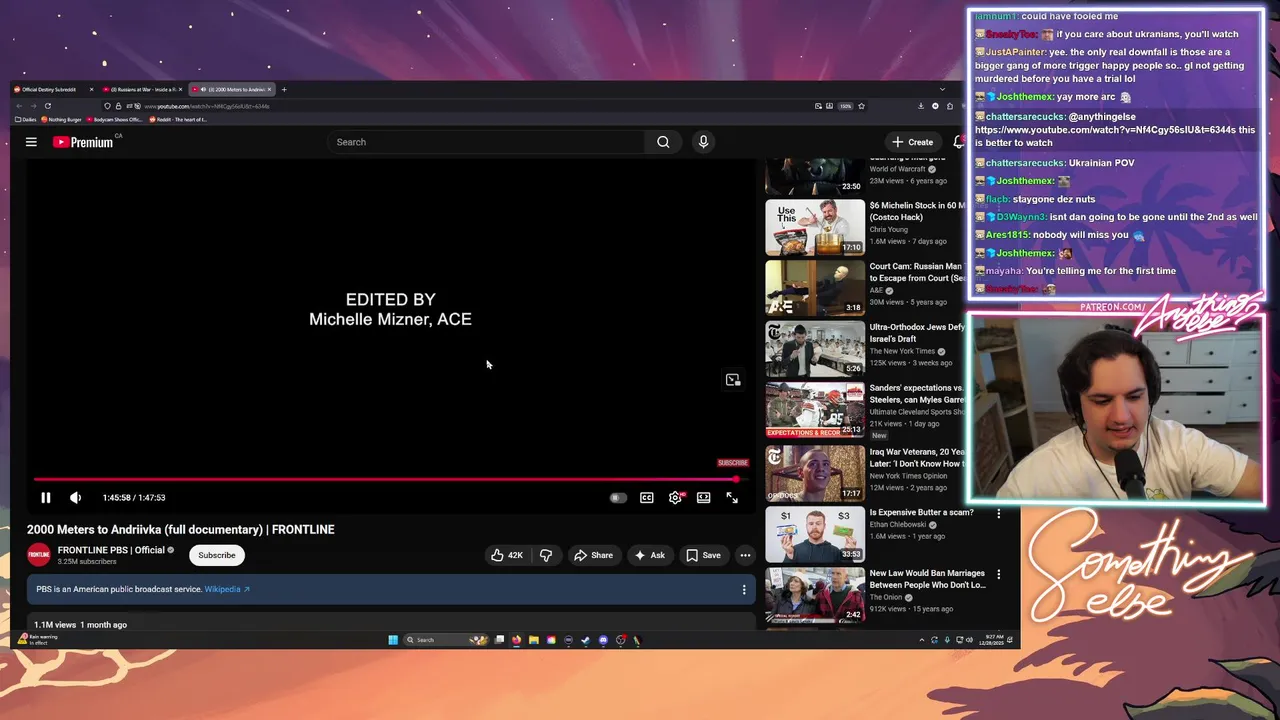Show hidden system tray icons

pos(922,640)
